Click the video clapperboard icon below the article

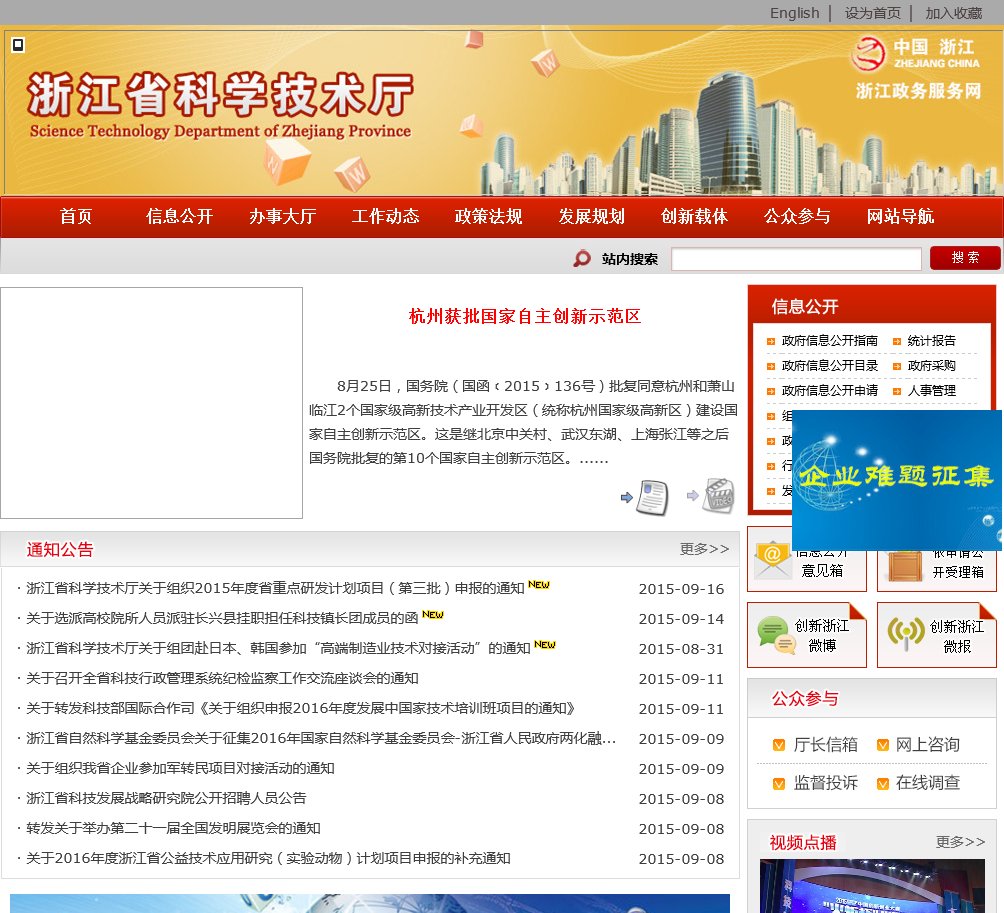[718, 496]
